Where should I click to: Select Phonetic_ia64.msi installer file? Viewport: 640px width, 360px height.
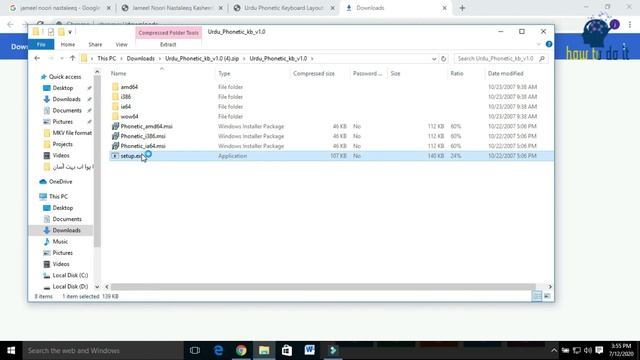(143, 146)
